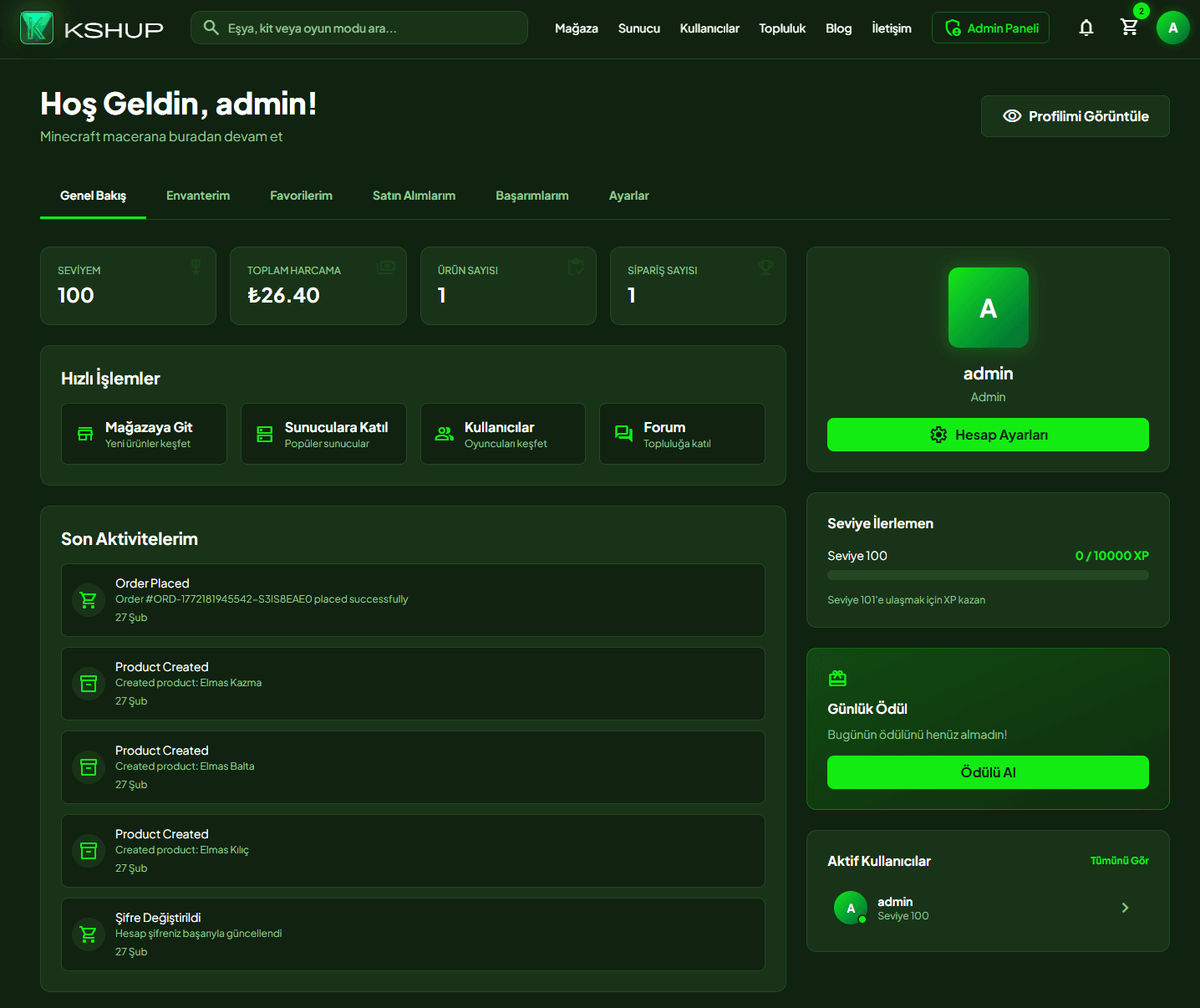This screenshot has height=1008, width=1200.
Task: Switch to the Genel Bakış tab
Action: tap(93, 196)
